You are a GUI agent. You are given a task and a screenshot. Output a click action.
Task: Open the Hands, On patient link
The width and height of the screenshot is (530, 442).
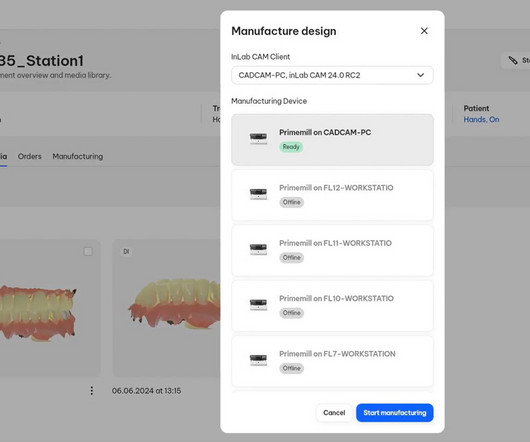click(481, 120)
